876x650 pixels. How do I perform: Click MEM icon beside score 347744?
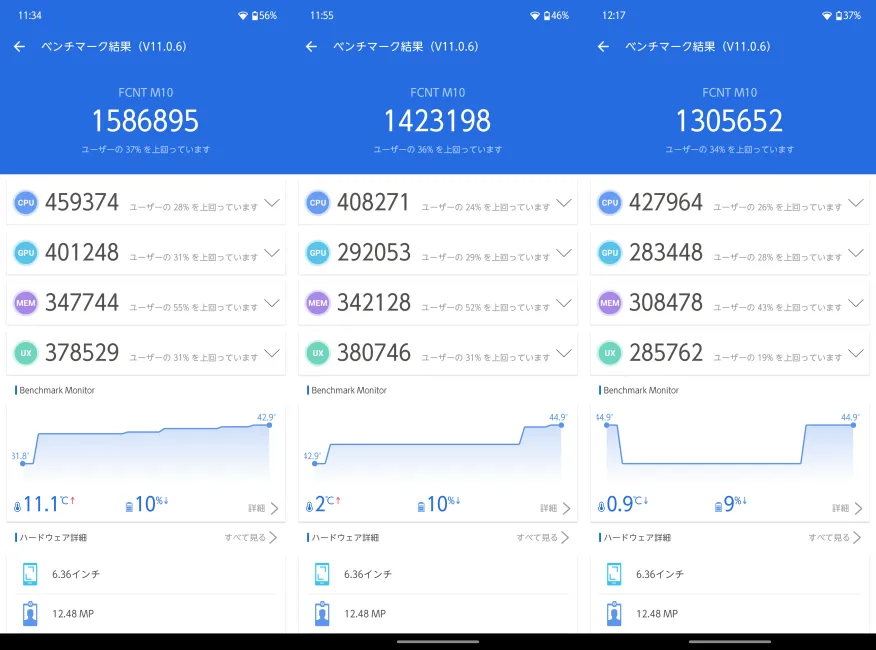pyautogui.click(x=26, y=303)
